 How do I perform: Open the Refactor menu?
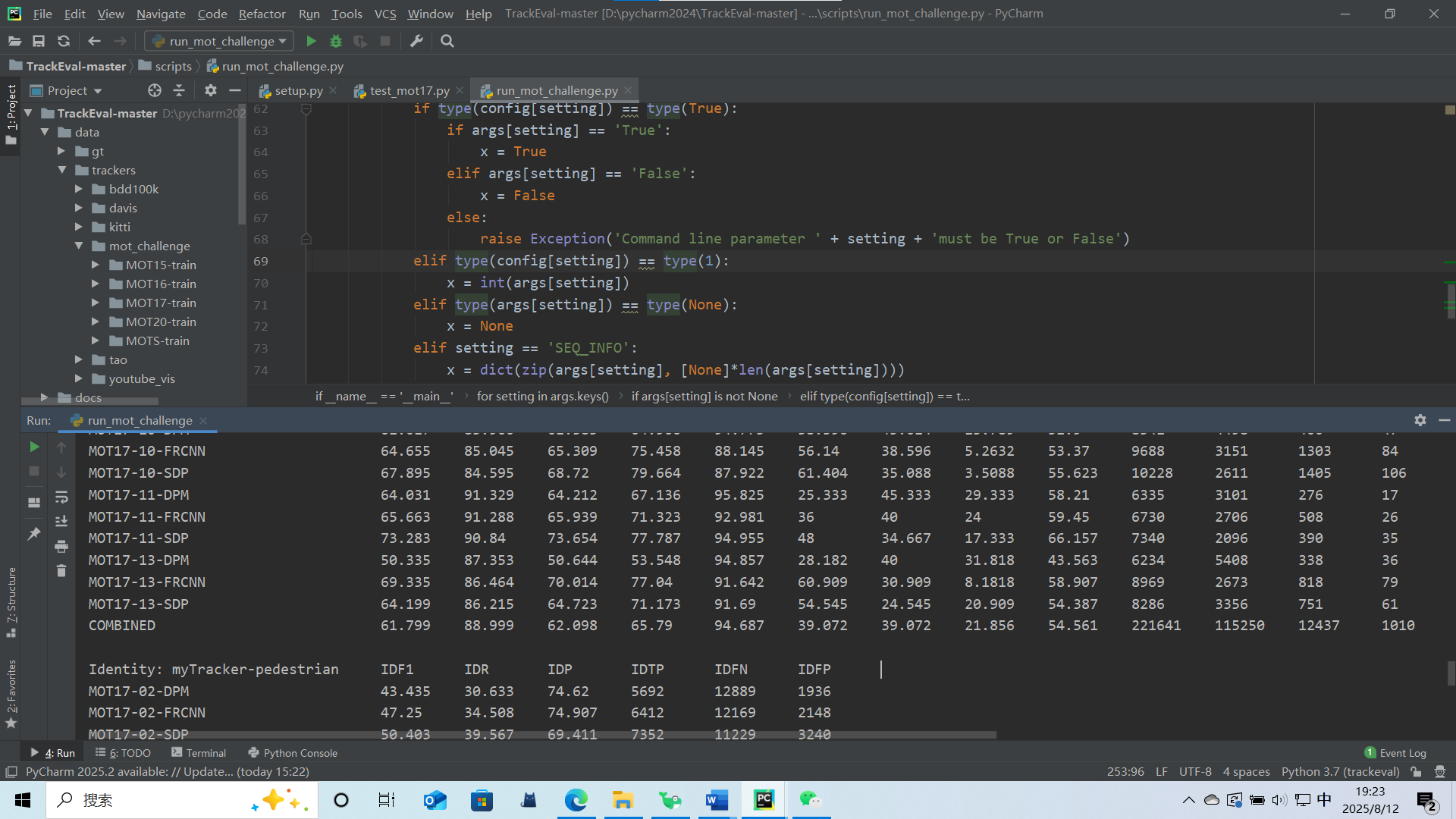262,14
